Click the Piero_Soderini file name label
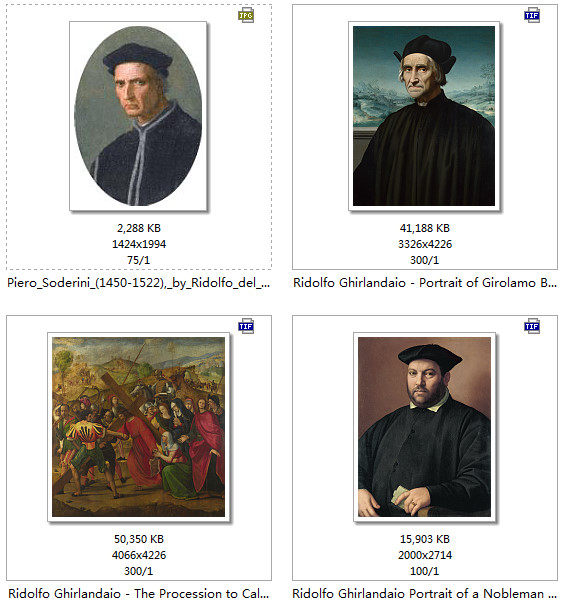574x609 pixels. coord(139,283)
